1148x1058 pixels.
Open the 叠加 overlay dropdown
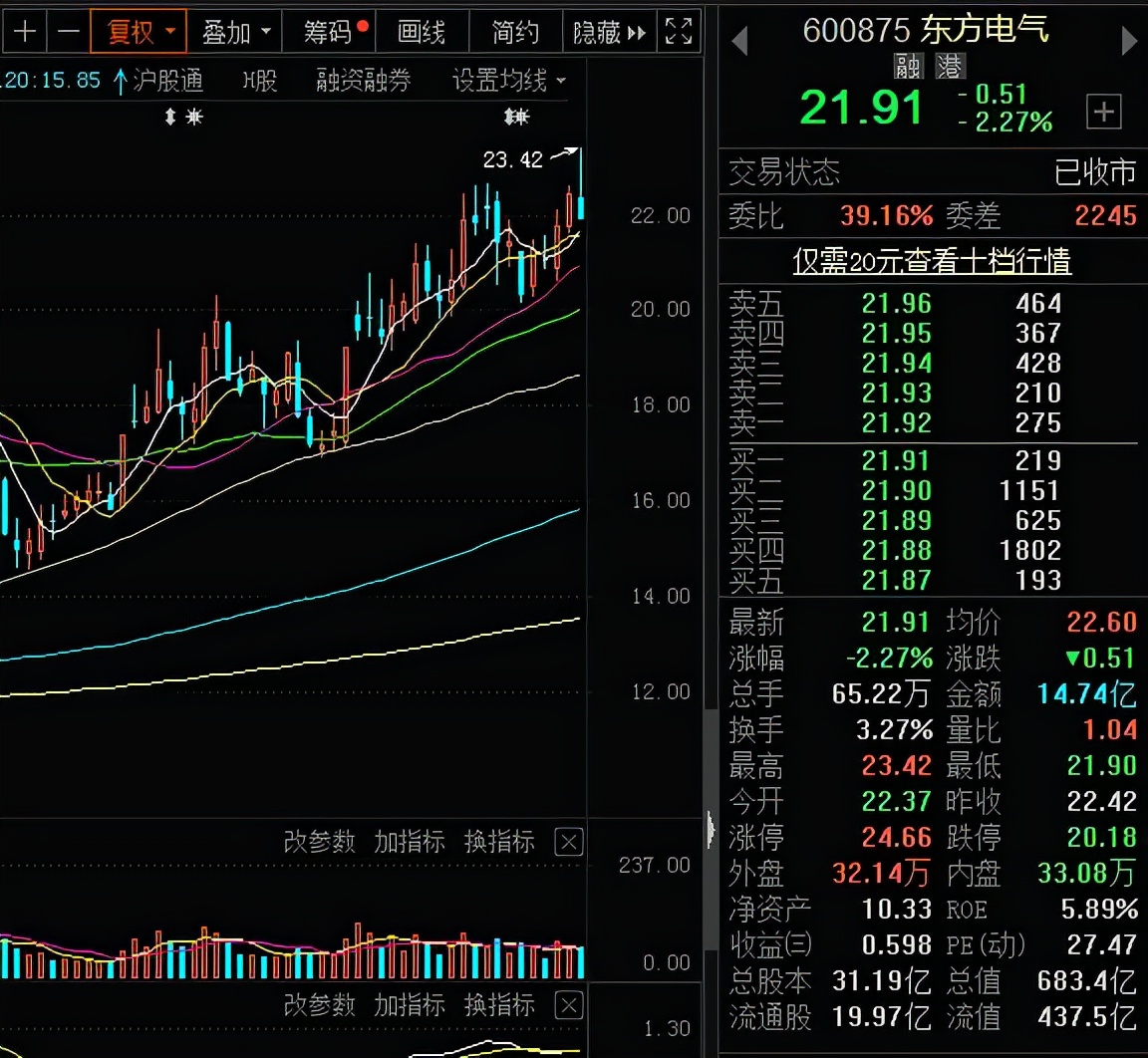click(x=234, y=32)
